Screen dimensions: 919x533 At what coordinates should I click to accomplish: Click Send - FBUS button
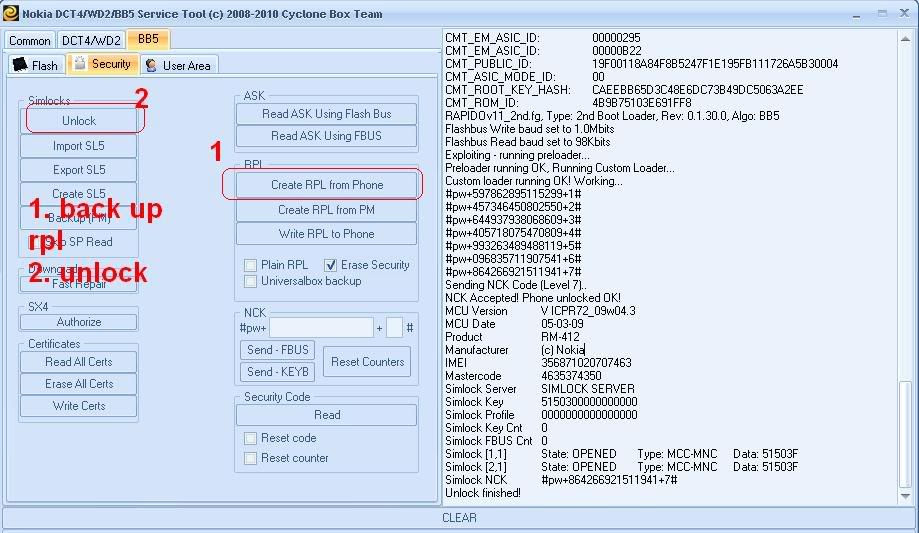[277, 350]
